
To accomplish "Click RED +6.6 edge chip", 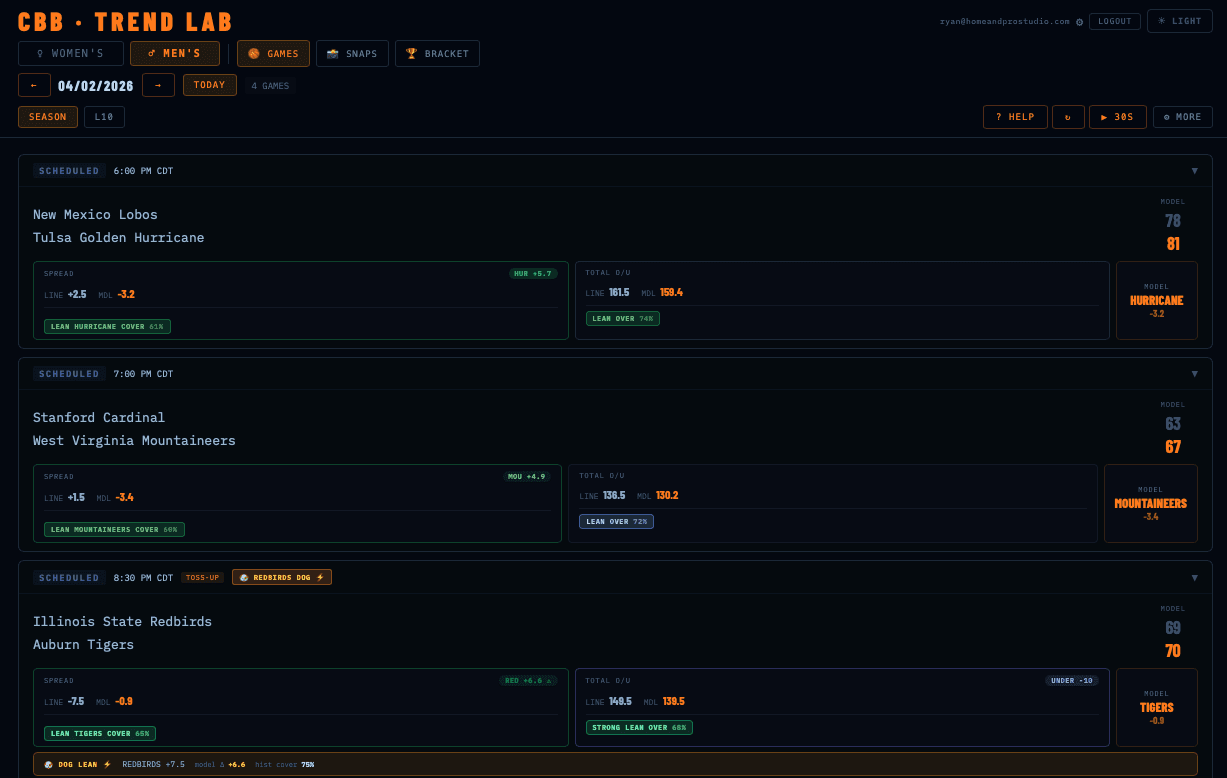I will [529, 680].
